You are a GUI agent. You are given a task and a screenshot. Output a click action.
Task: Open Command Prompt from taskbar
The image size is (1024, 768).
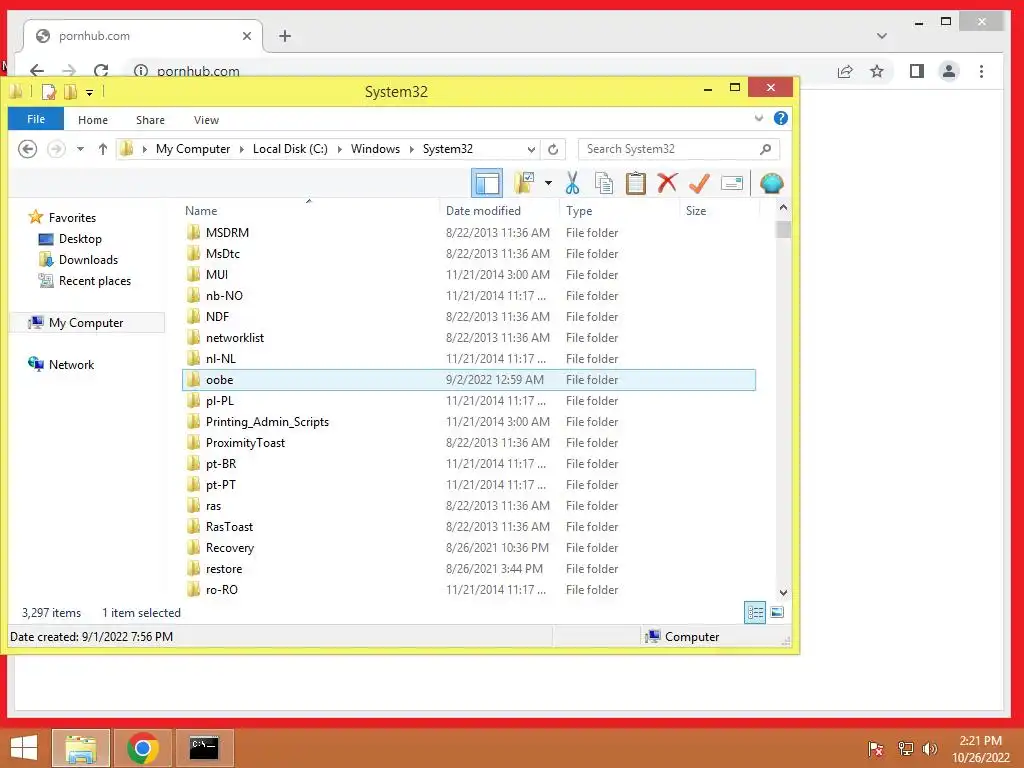click(204, 748)
